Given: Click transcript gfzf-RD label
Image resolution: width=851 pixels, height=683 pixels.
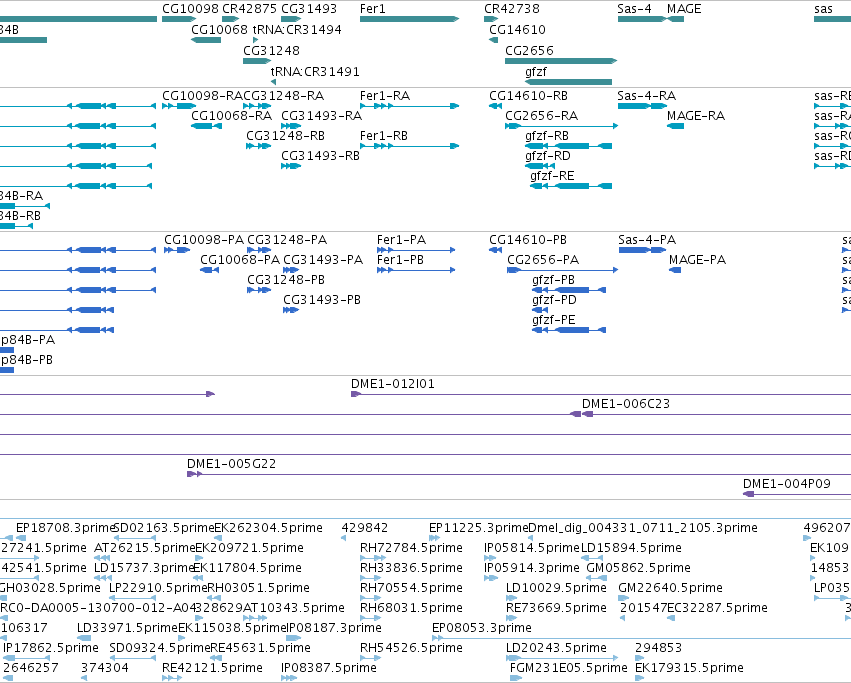Looking at the screenshot, I should pos(548,156).
